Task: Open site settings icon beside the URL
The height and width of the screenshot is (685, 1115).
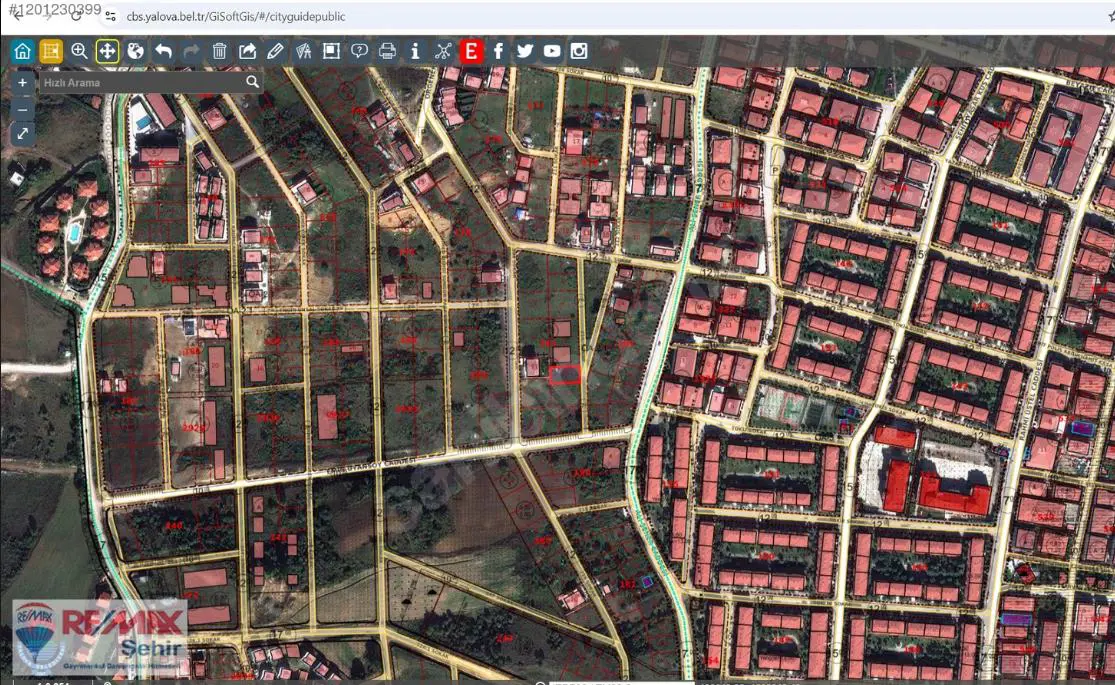Action: [x=110, y=16]
